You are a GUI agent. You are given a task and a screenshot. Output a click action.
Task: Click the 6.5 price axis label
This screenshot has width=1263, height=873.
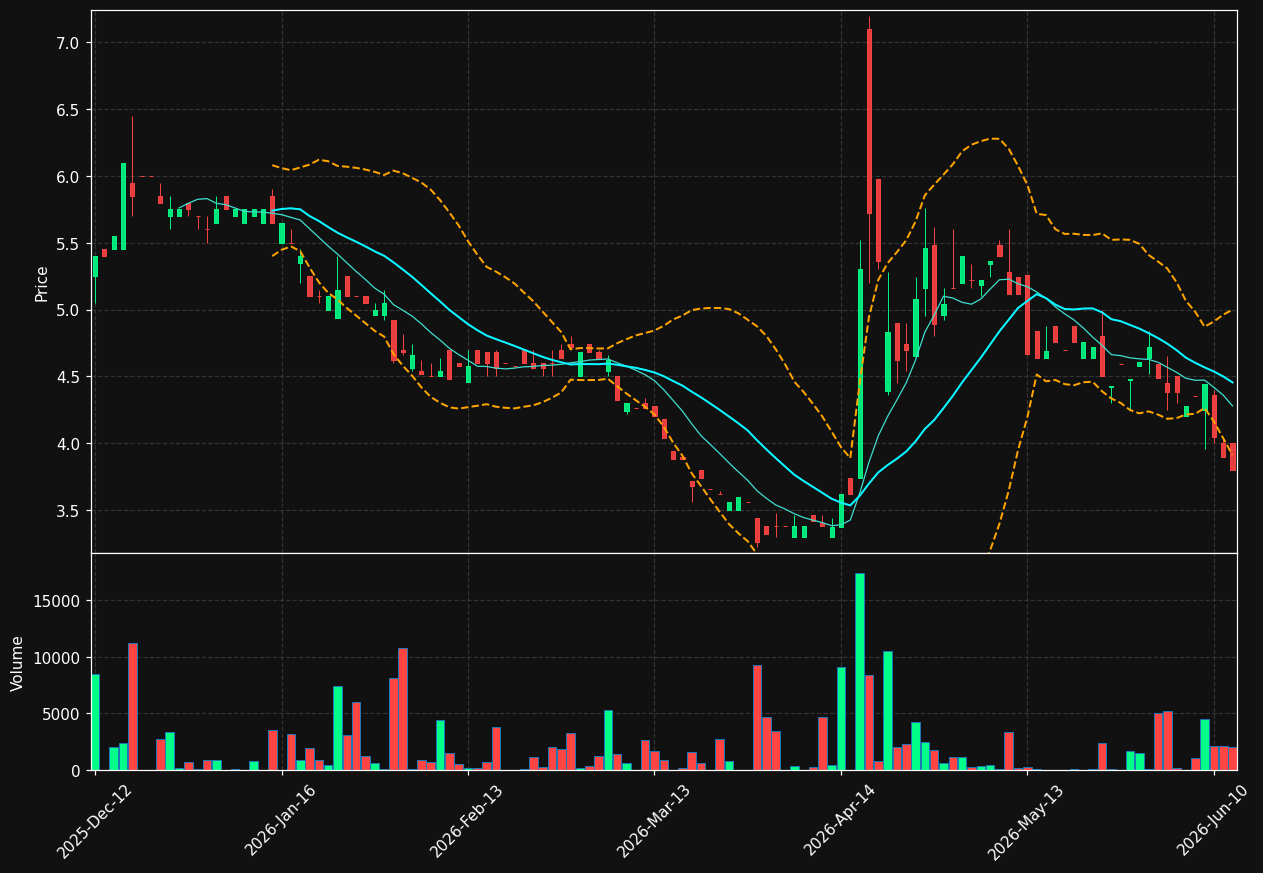click(69, 109)
